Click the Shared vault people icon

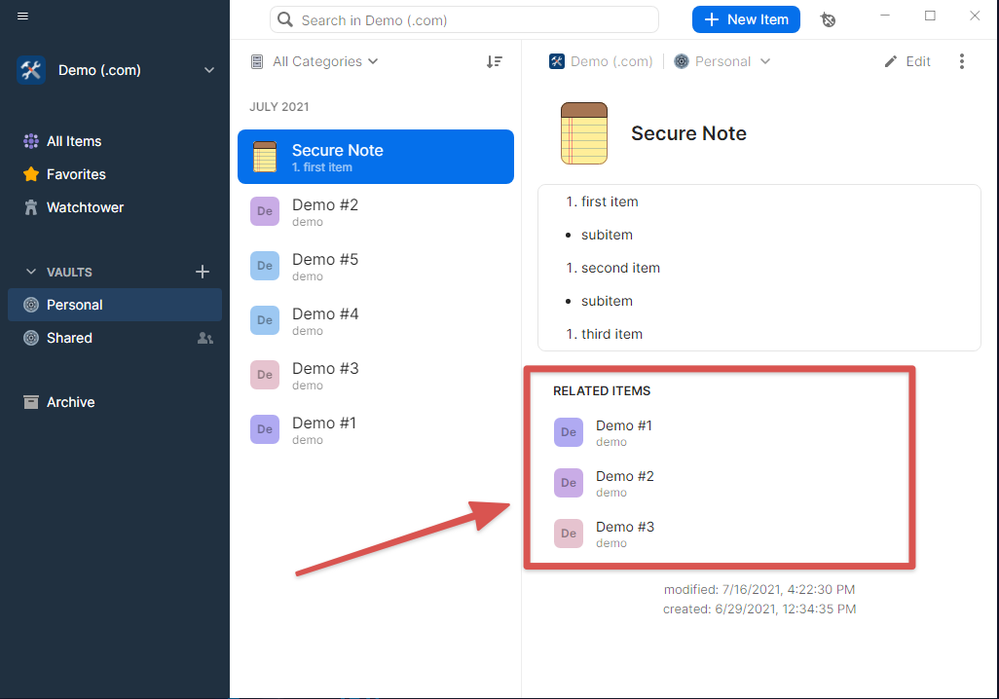[205, 338]
